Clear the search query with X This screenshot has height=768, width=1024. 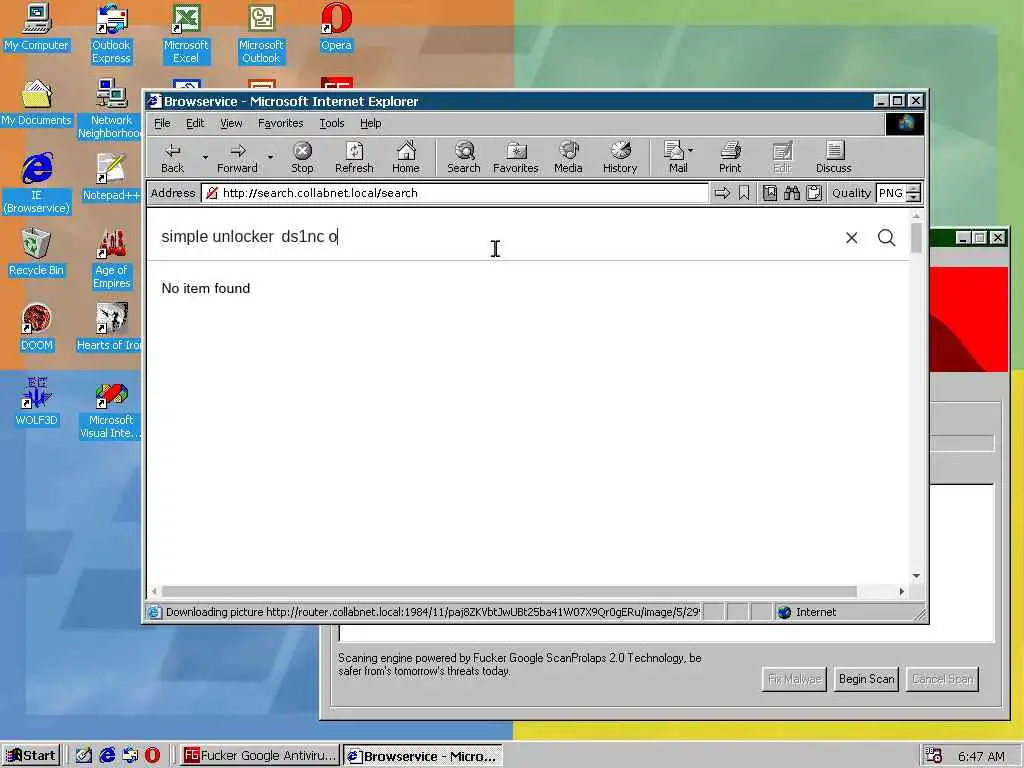[x=852, y=238]
